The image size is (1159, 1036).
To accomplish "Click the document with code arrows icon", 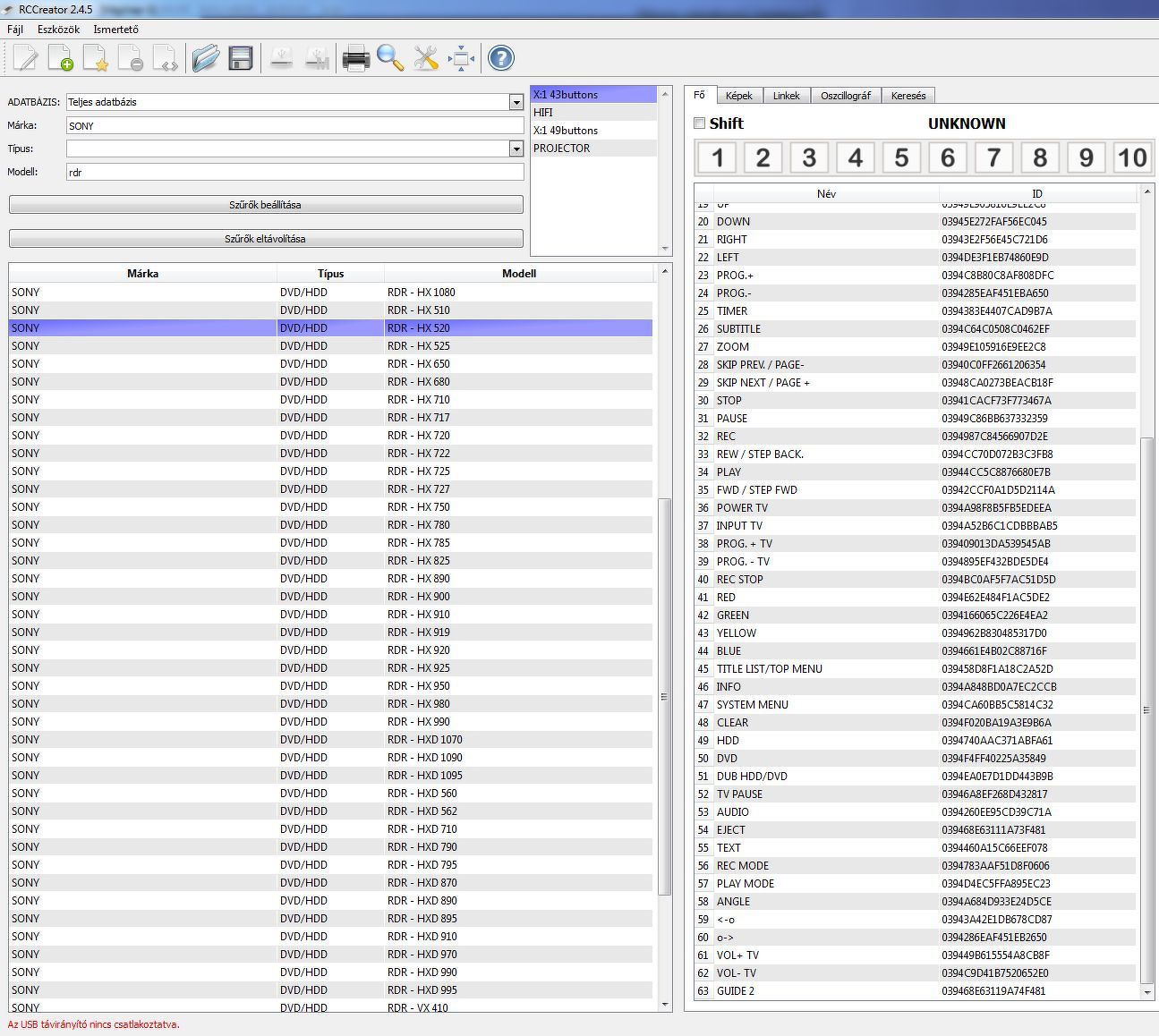I will click(165, 59).
